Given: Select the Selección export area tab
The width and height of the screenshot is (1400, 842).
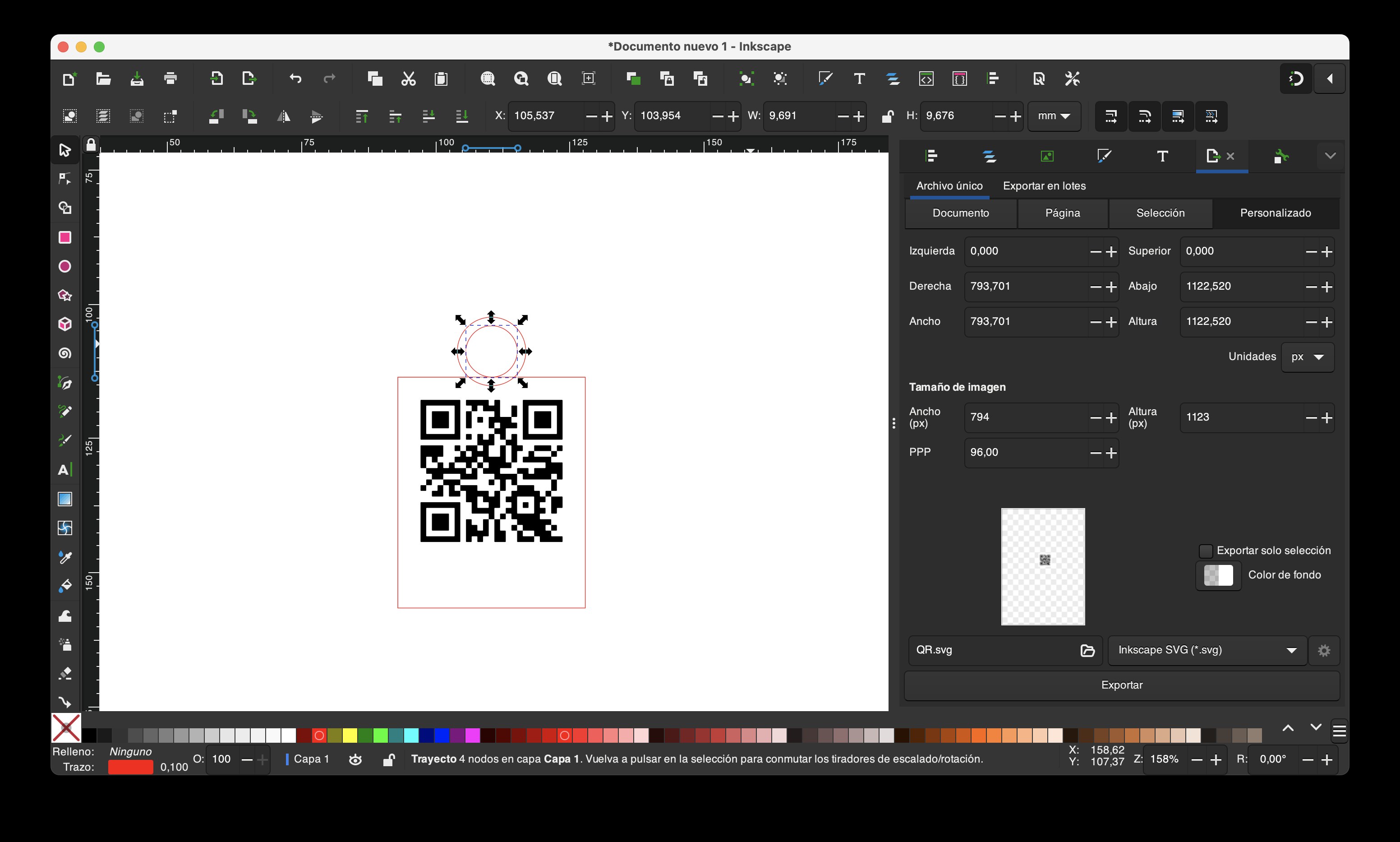Looking at the screenshot, I should pos(1160,213).
